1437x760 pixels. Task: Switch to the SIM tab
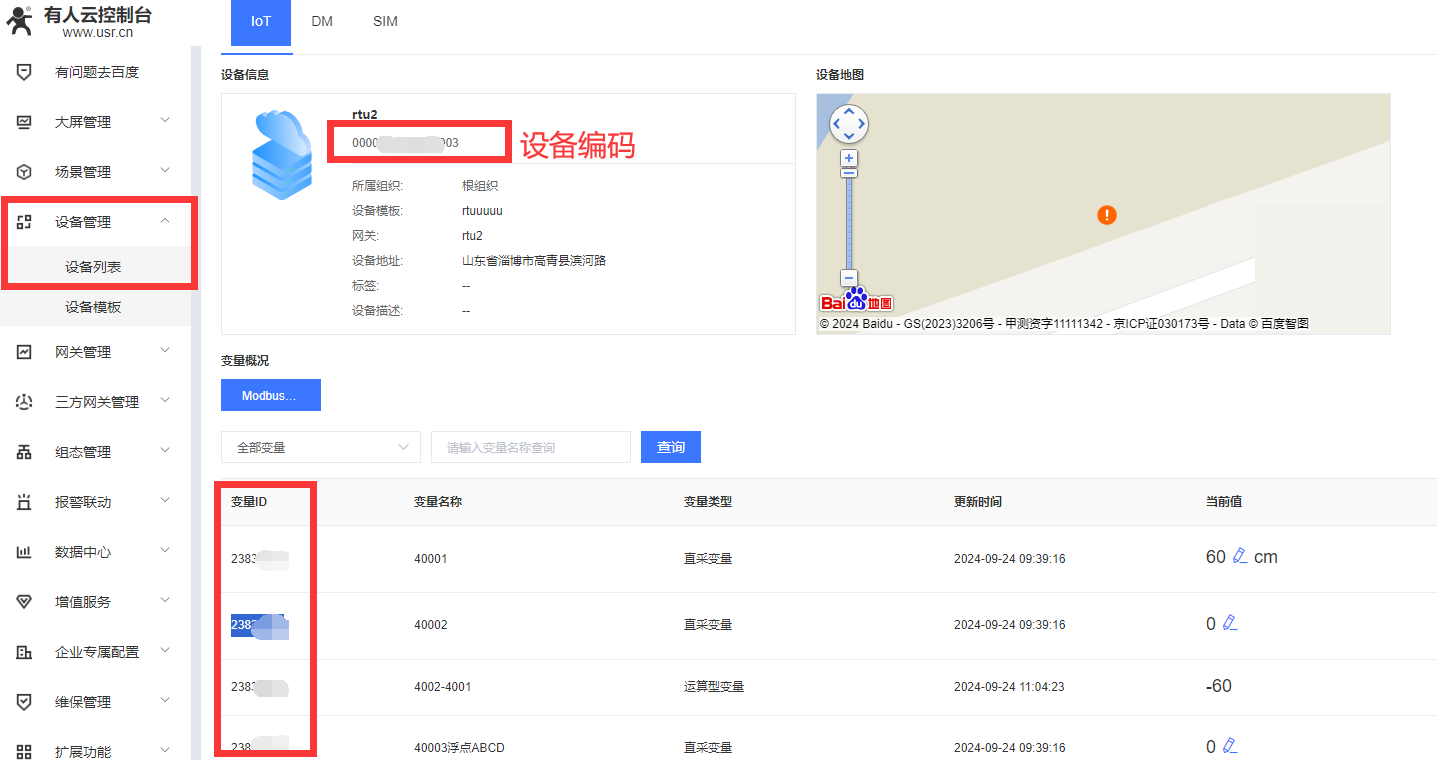pyautogui.click(x=385, y=21)
